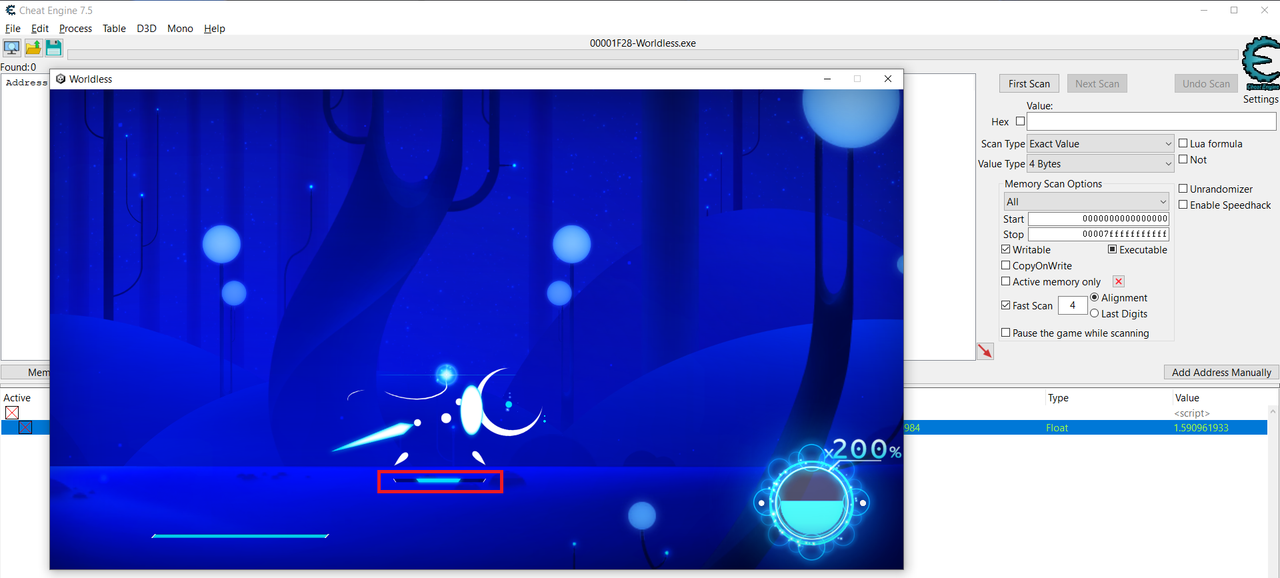Click the Type column header
Viewport: 1280px width, 578px height.
point(1058,398)
